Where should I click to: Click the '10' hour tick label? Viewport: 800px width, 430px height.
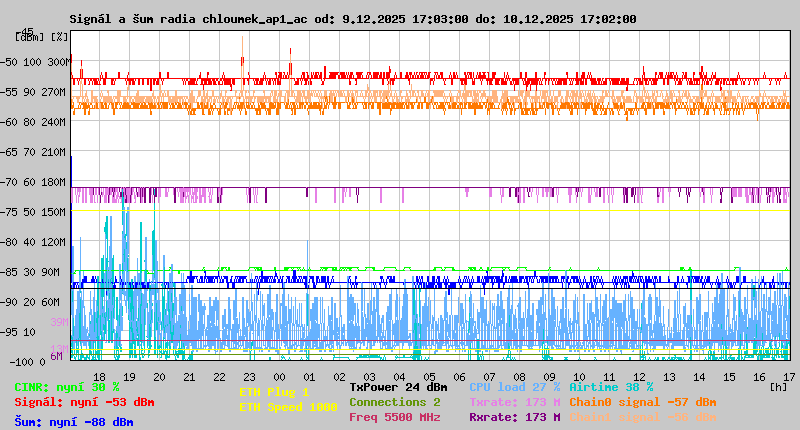click(x=580, y=377)
